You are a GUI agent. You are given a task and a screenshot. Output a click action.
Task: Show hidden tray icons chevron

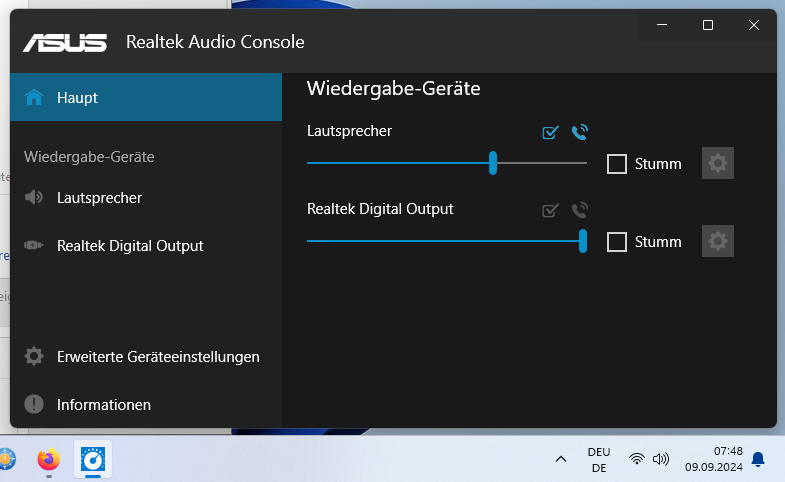click(x=561, y=459)
